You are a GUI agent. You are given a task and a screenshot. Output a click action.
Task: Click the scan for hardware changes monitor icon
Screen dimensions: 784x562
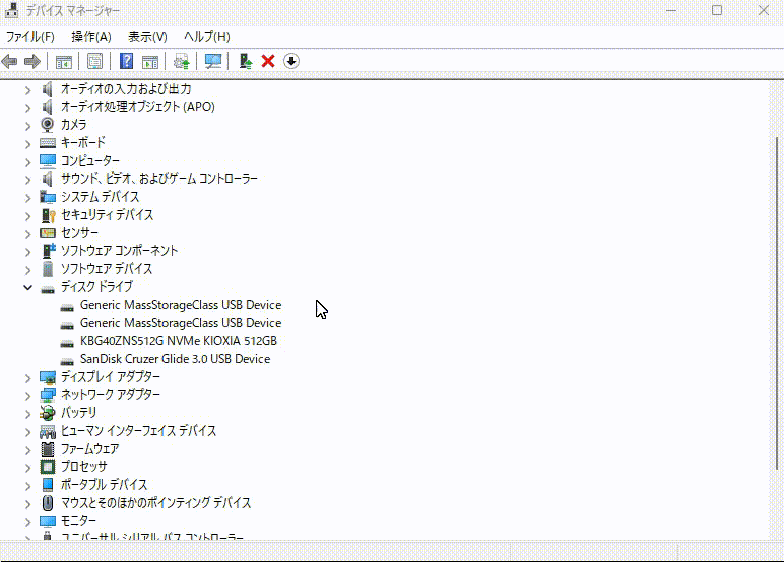tap(213, 62)
